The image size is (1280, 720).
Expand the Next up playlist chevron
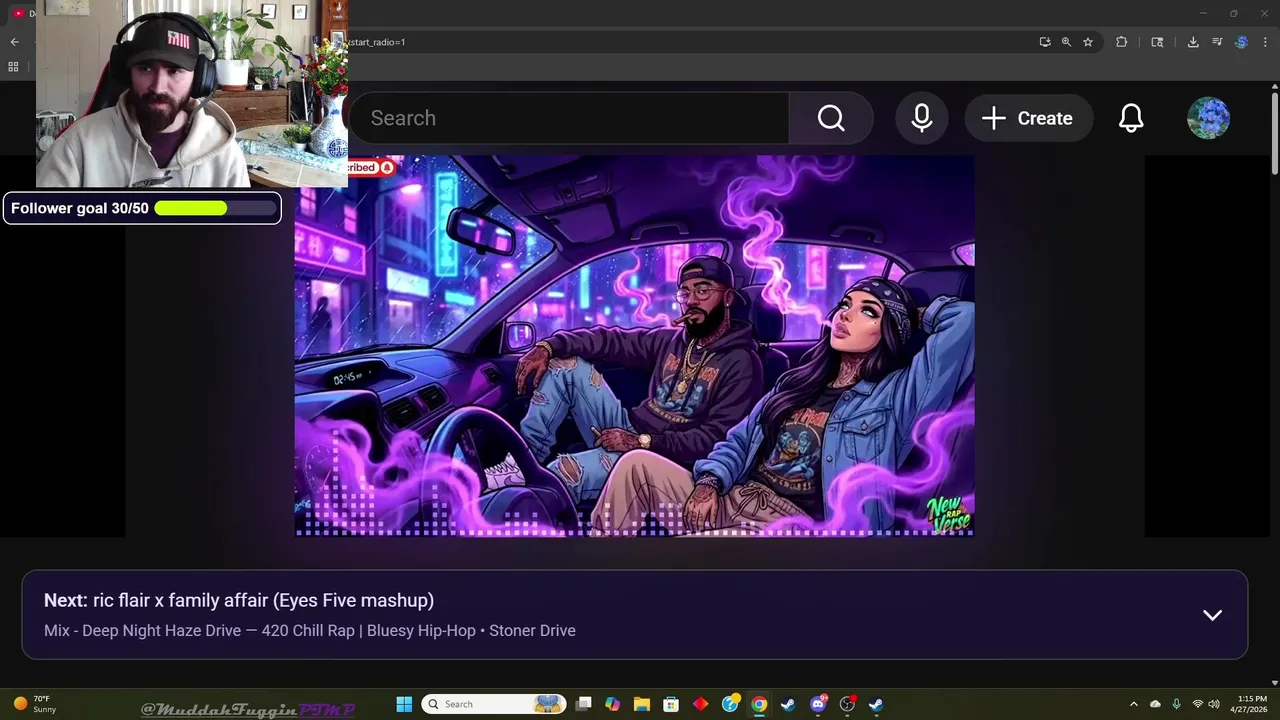coord(1212,615)
